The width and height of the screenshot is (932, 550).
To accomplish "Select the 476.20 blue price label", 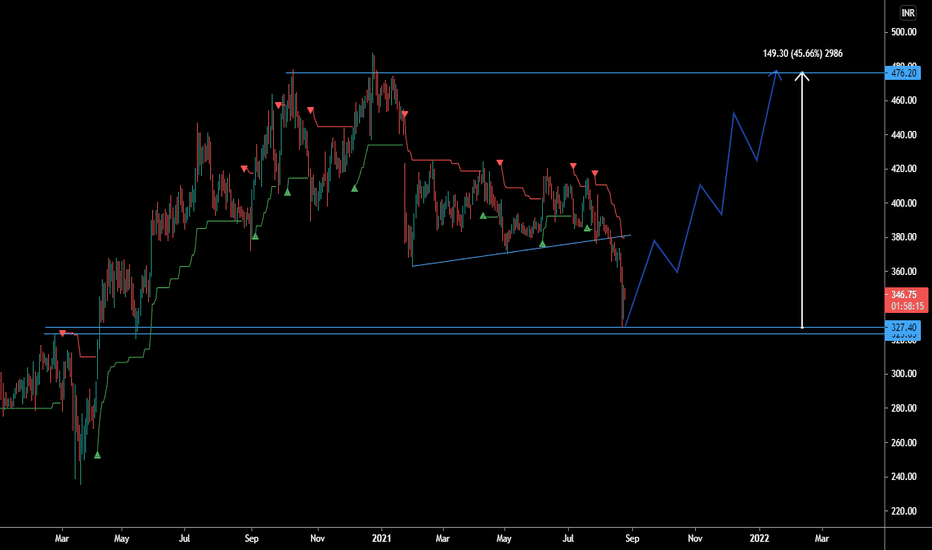I will 903,73.
